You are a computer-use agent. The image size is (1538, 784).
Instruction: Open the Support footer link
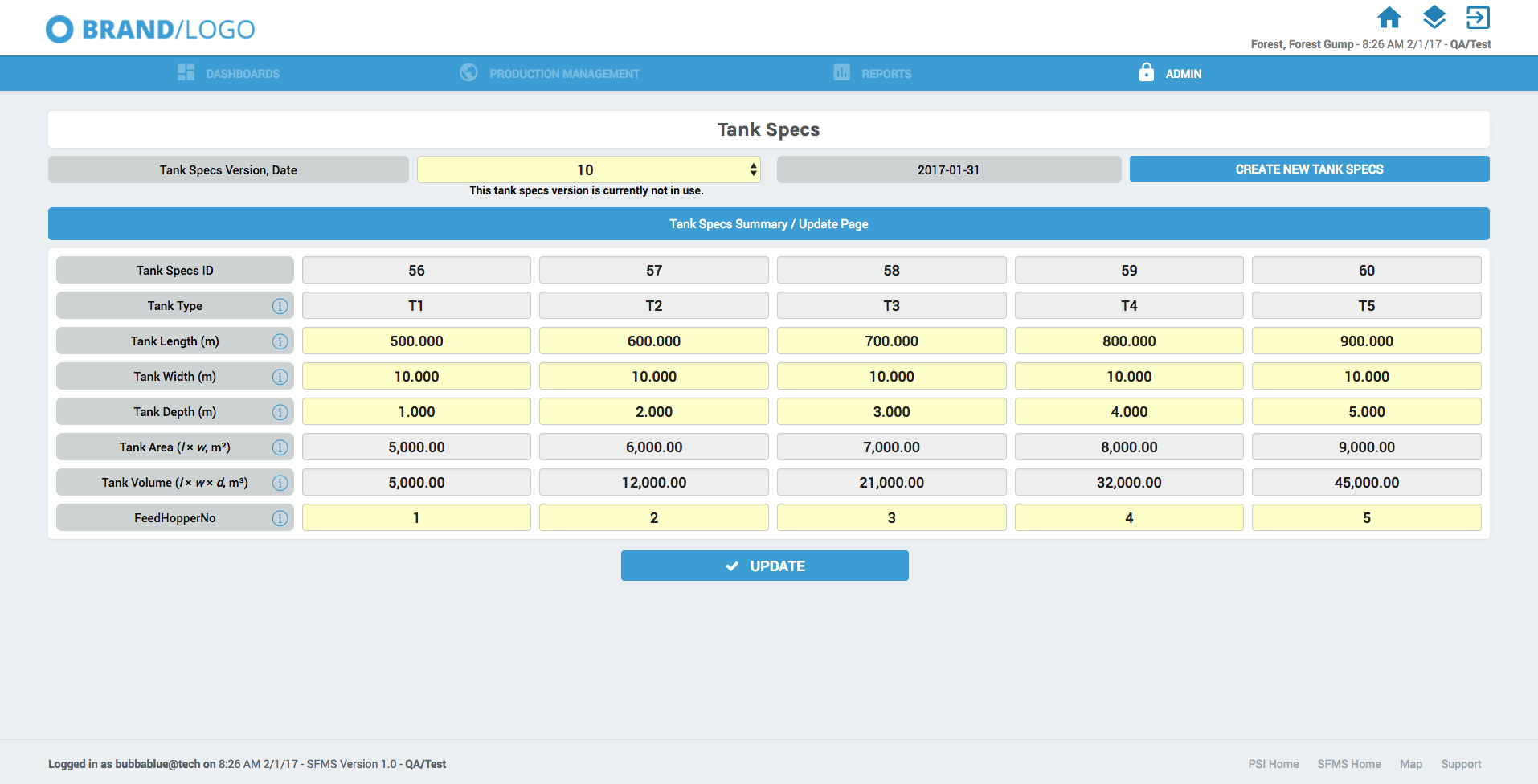(1461, 764)
